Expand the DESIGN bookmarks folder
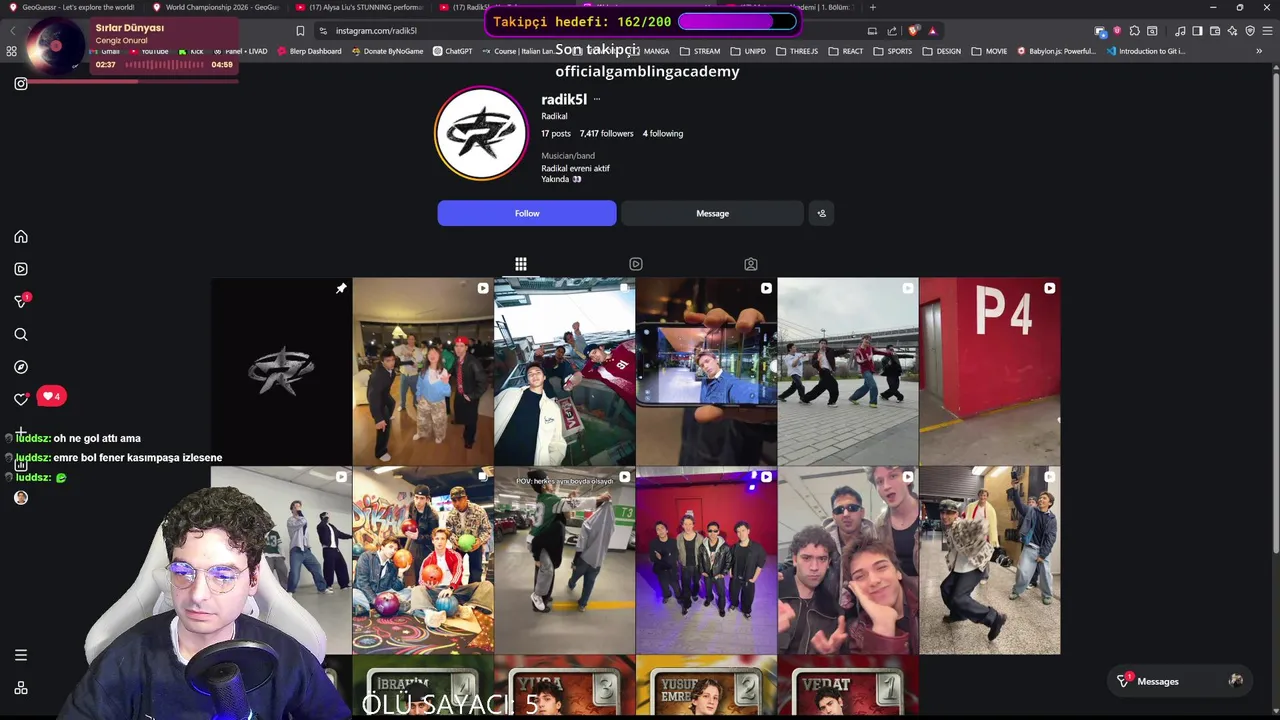 pyautogui.click(x=941, y=51)
